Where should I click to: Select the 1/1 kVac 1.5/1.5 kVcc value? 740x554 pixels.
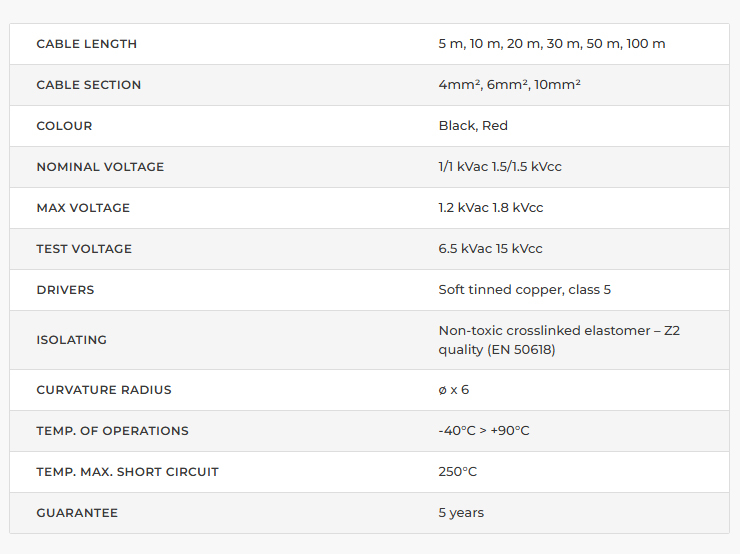[x=500, y=167]
